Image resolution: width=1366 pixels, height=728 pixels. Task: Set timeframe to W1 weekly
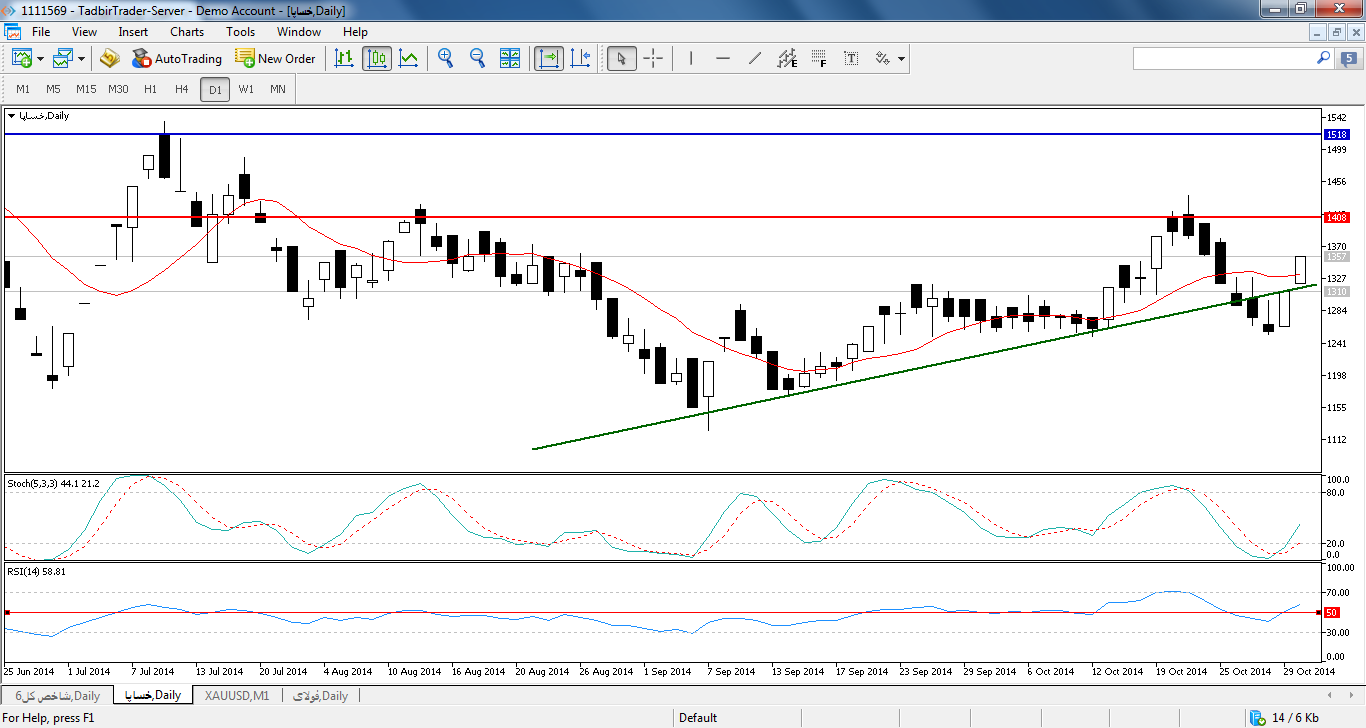tap(246, 89)
